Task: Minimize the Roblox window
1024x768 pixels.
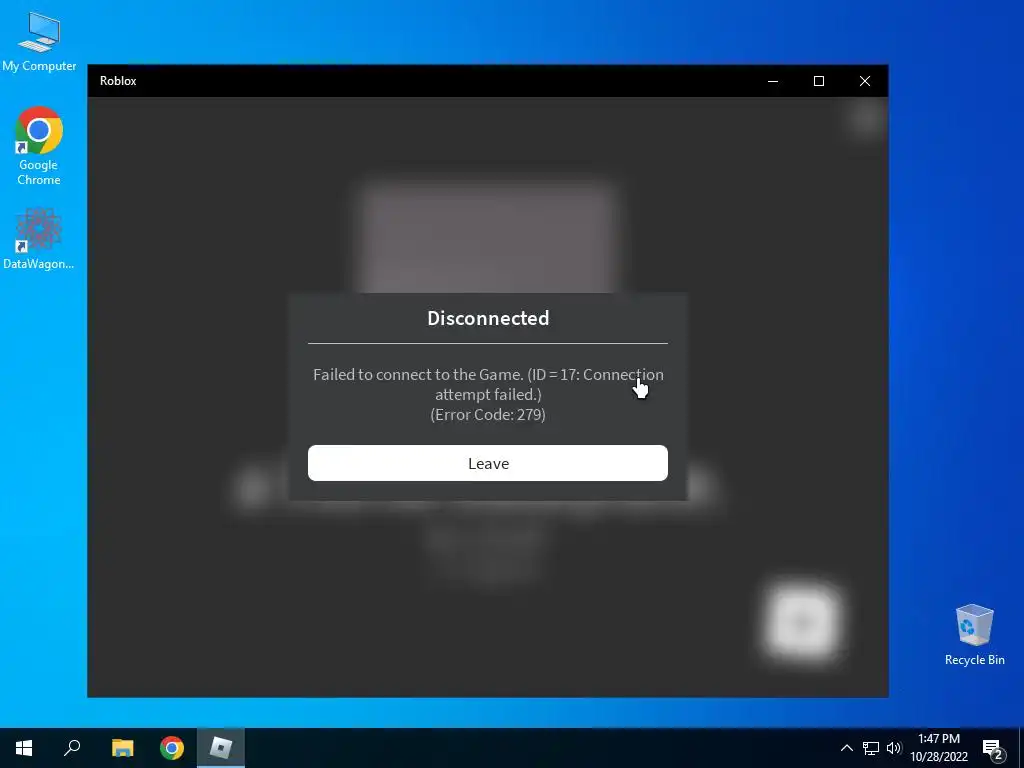Action: (x=773, y=81)
